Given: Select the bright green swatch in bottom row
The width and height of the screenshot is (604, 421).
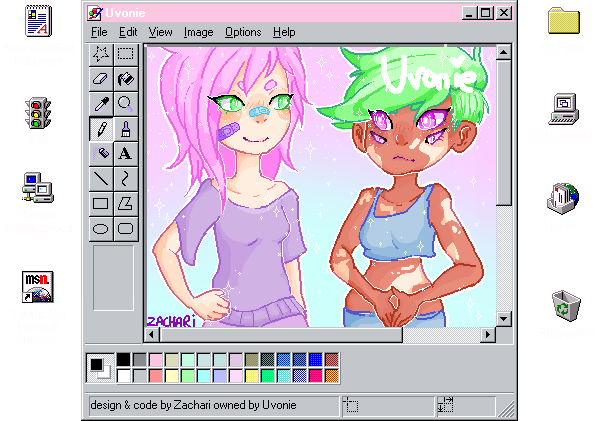Looking at the screenshot, I should click(x=268, y=376).
